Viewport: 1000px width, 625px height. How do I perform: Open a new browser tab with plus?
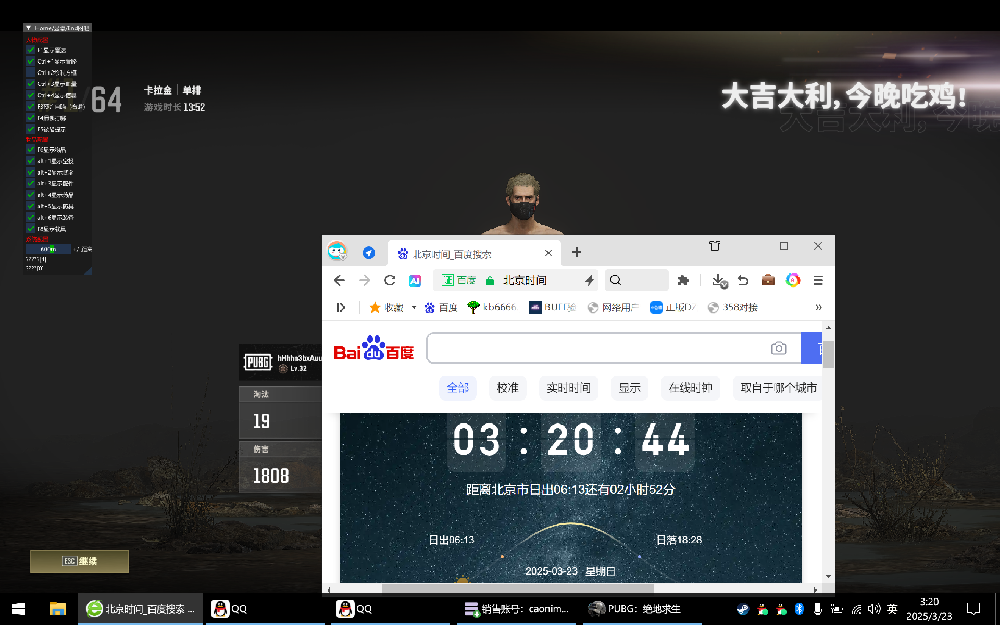point(577,252)
